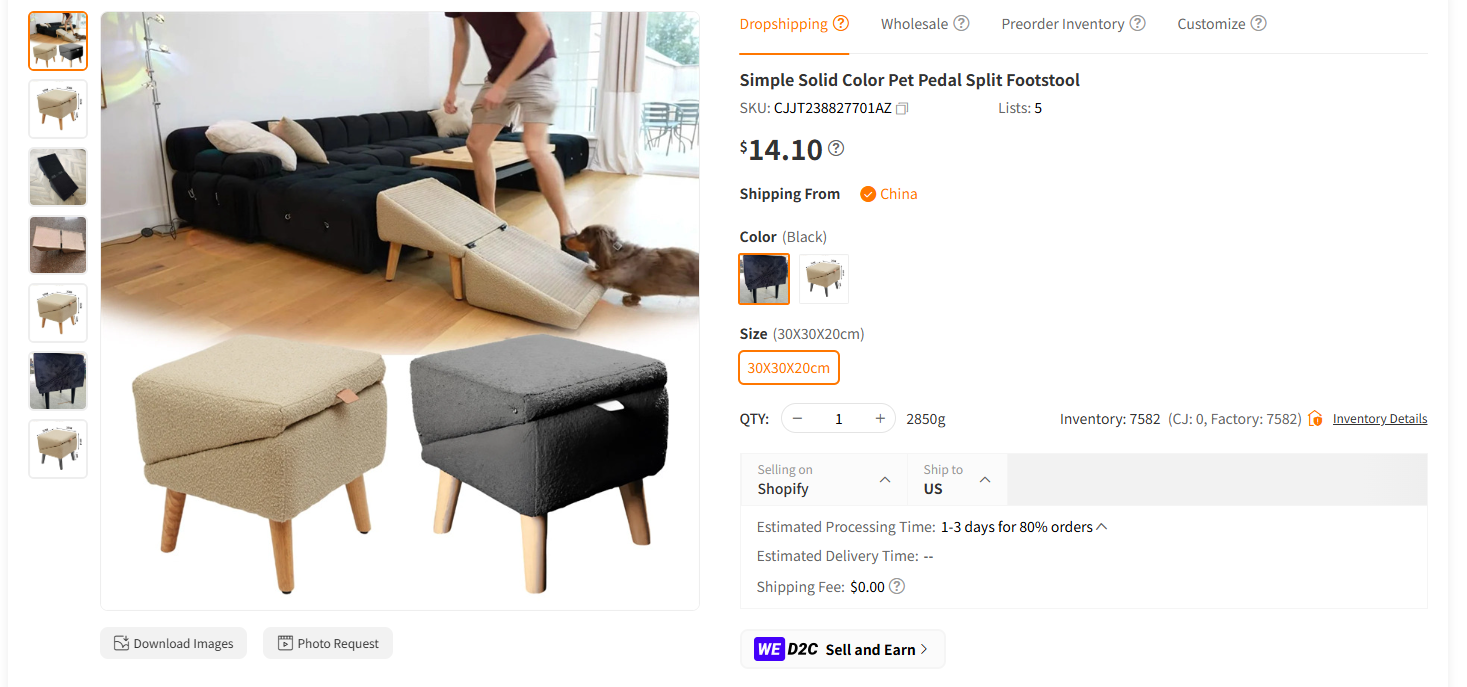
Task: Switch to the Wholesale tab
Action: point(915,23)
